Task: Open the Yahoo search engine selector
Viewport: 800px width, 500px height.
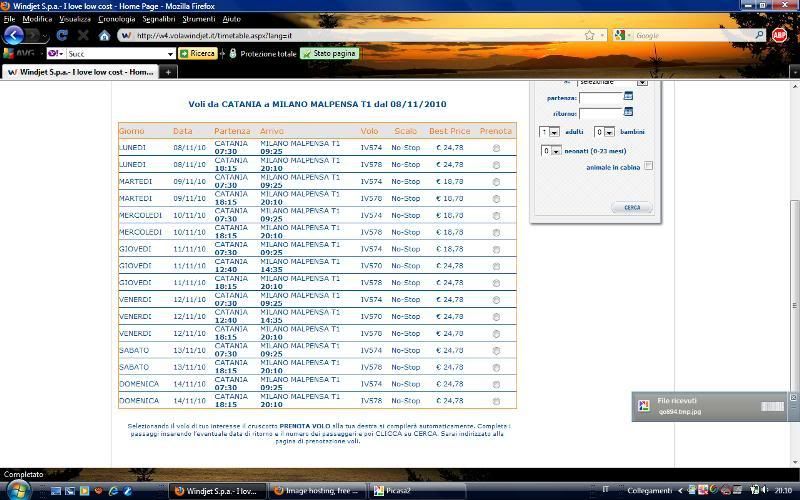Action: coord(56,53)
